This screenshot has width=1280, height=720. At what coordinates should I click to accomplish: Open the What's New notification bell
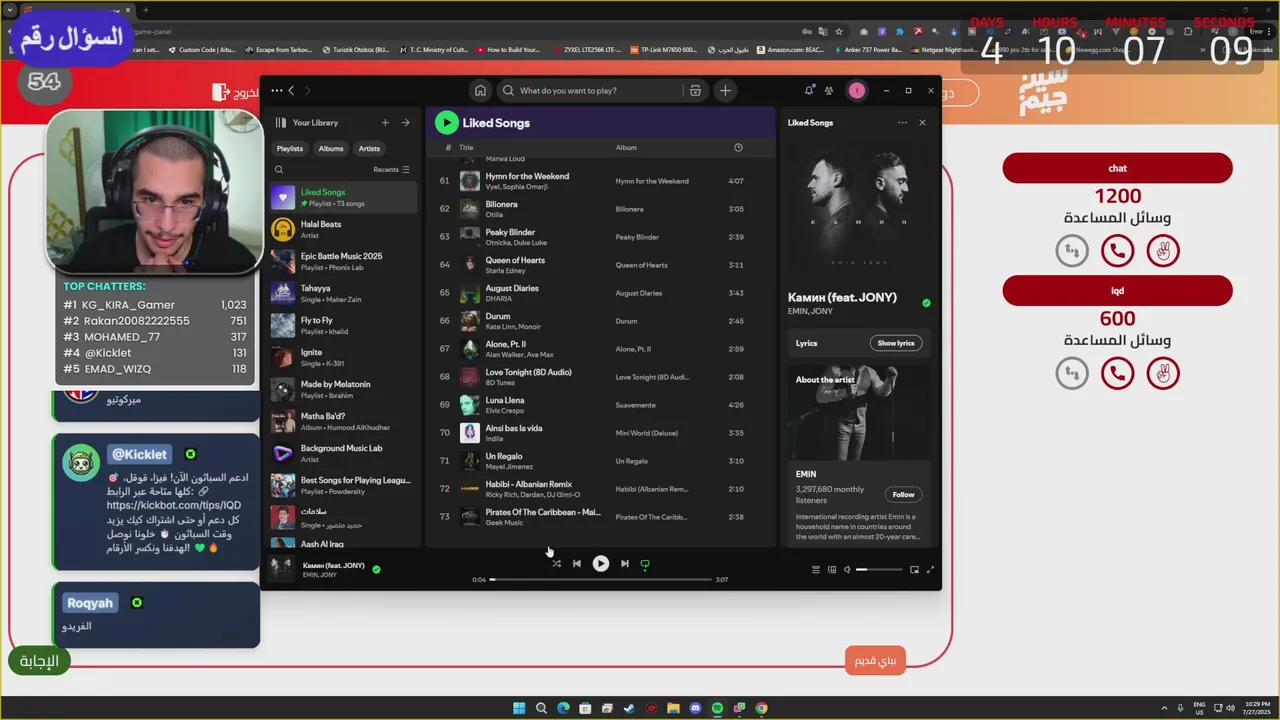809,91
